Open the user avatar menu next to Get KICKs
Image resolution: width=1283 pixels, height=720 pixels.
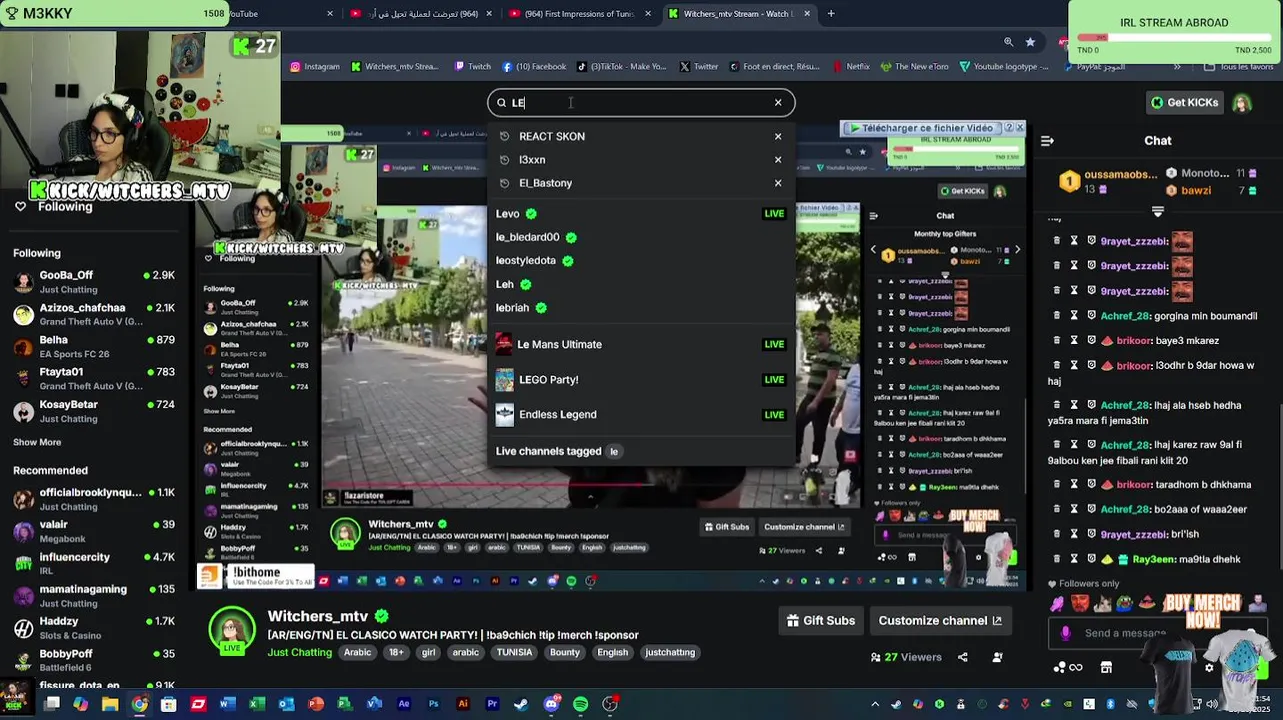[1242, 103]
